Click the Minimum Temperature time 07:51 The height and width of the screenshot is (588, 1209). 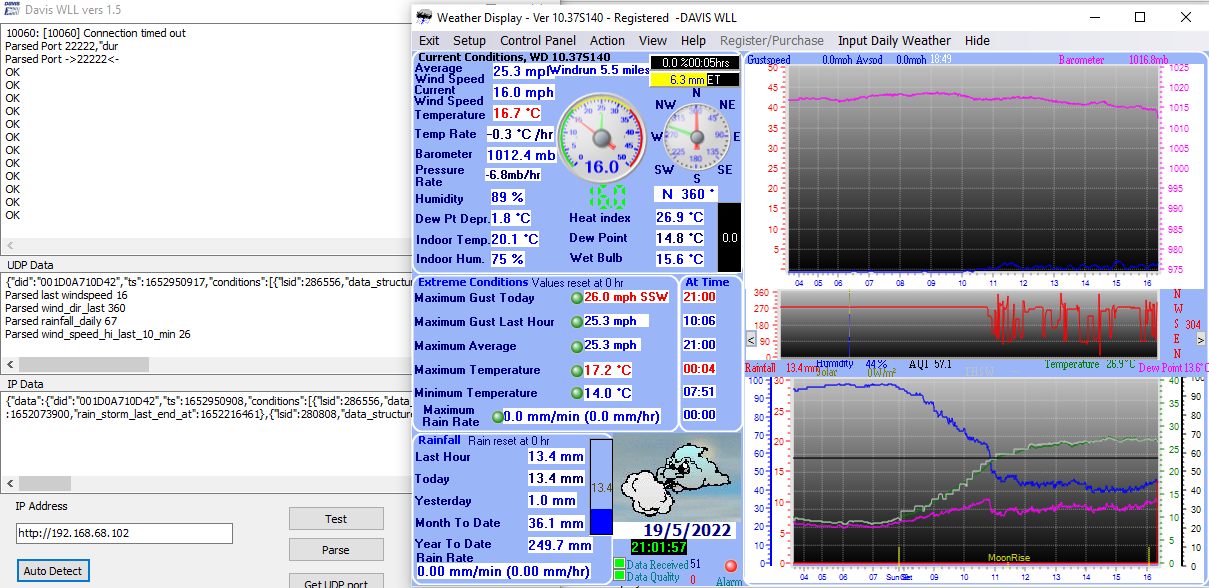tap(699, 393)
